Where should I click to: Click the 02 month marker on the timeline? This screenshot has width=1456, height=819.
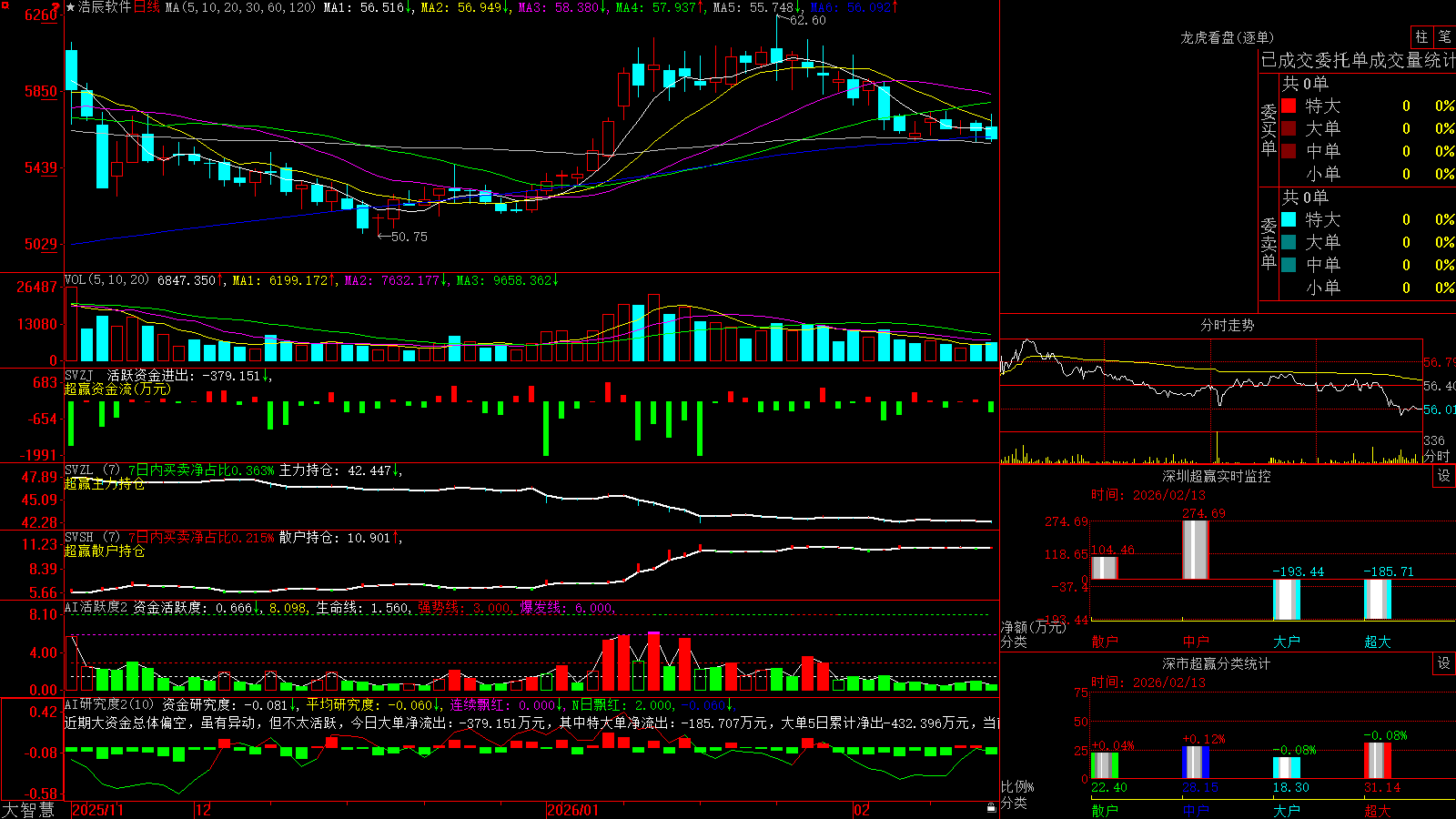pos(862,810)
